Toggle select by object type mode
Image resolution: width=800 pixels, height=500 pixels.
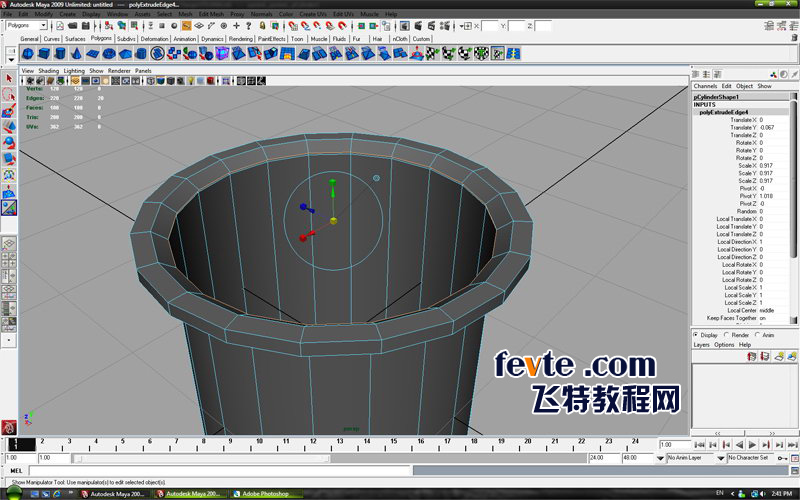pyautogui.click(x=121, y=26)
